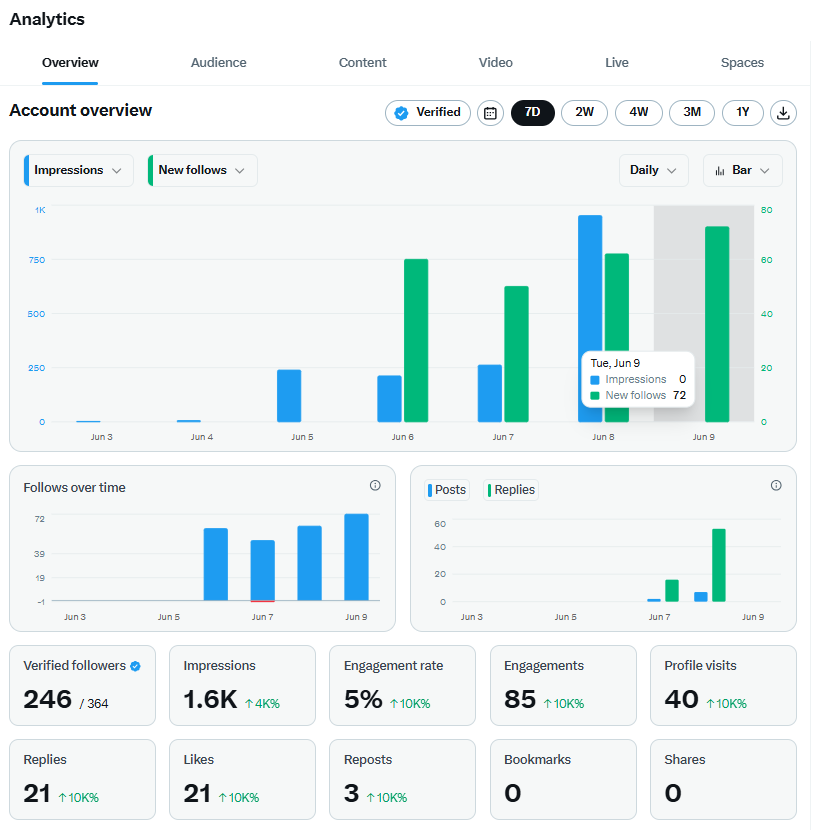
Task: Open the Bar chart type dropdown
Action: 742,170
